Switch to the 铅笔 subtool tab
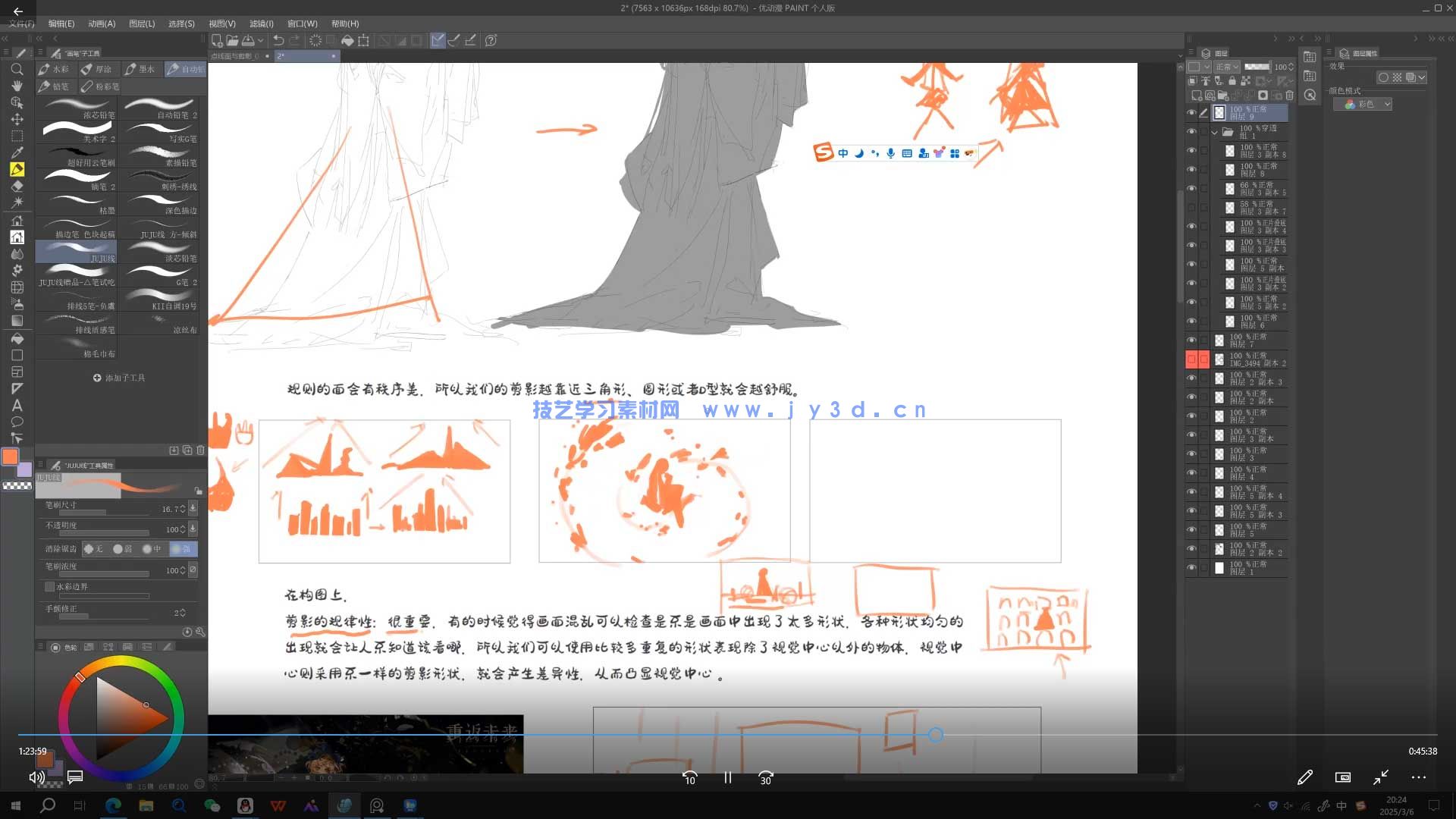The image size is (1456, 819). coord(55,86)
